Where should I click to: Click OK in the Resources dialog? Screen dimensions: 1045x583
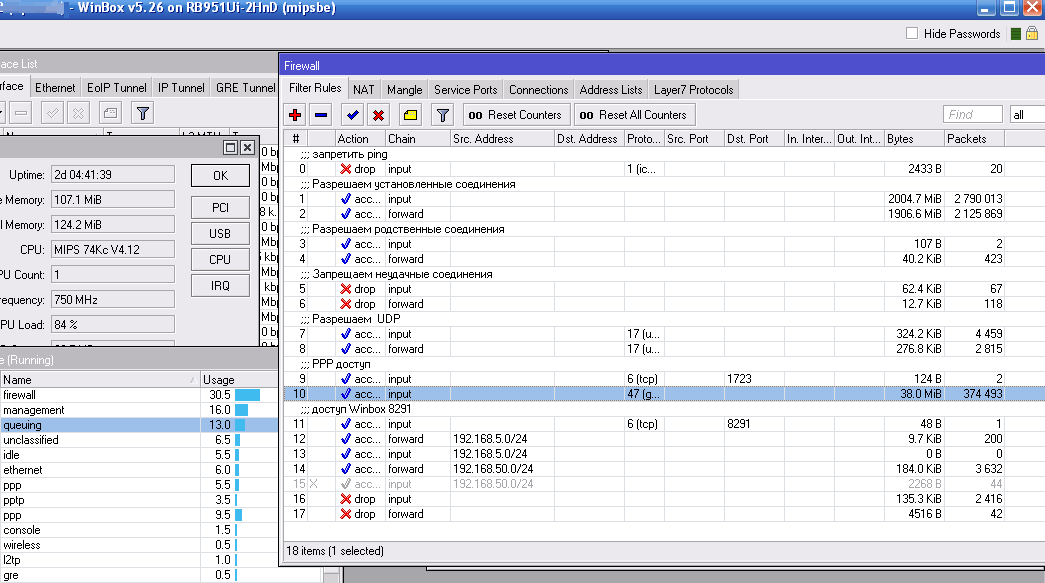click(220, 176)
